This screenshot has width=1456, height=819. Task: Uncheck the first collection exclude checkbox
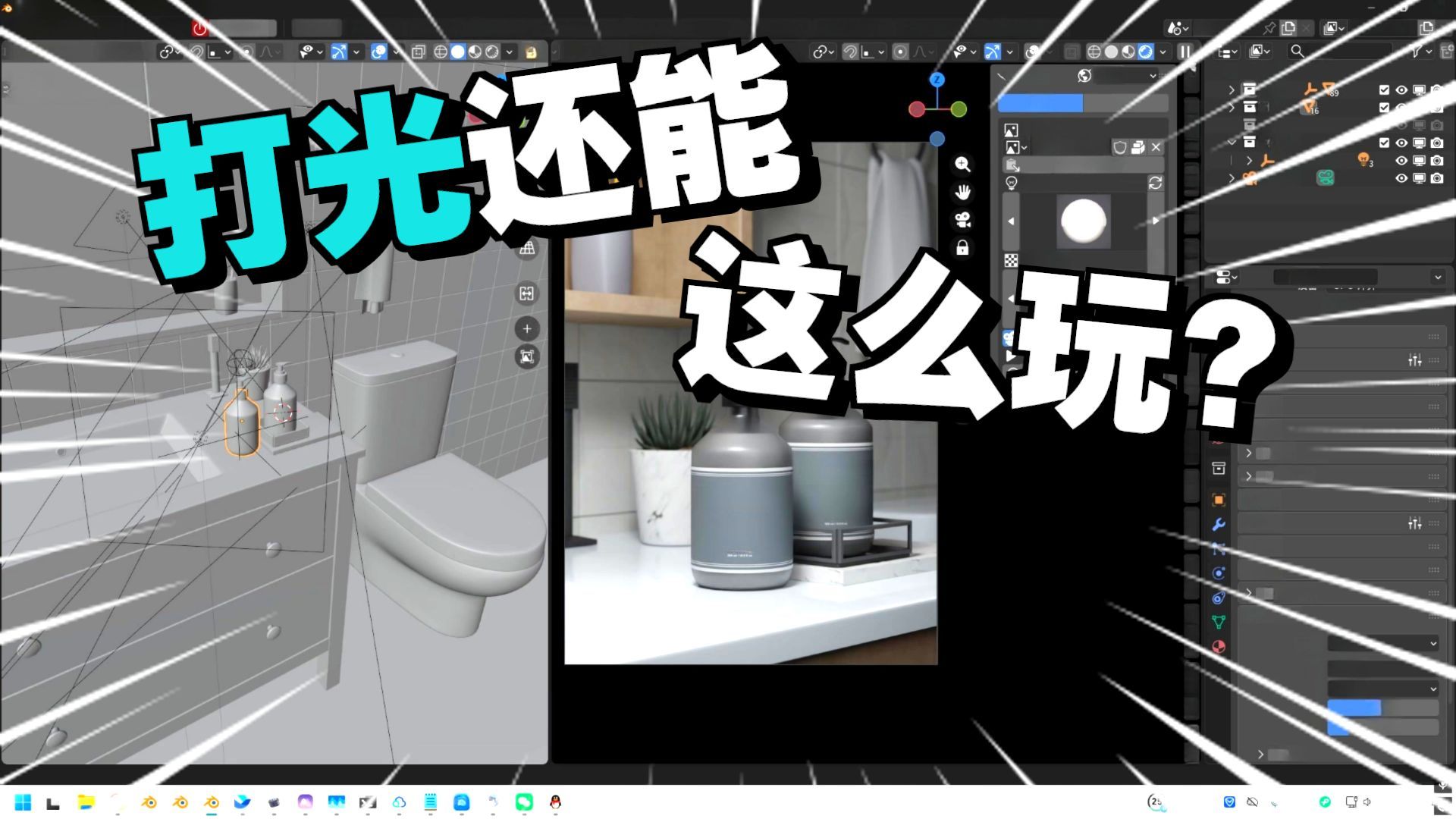coord(1384,89)
